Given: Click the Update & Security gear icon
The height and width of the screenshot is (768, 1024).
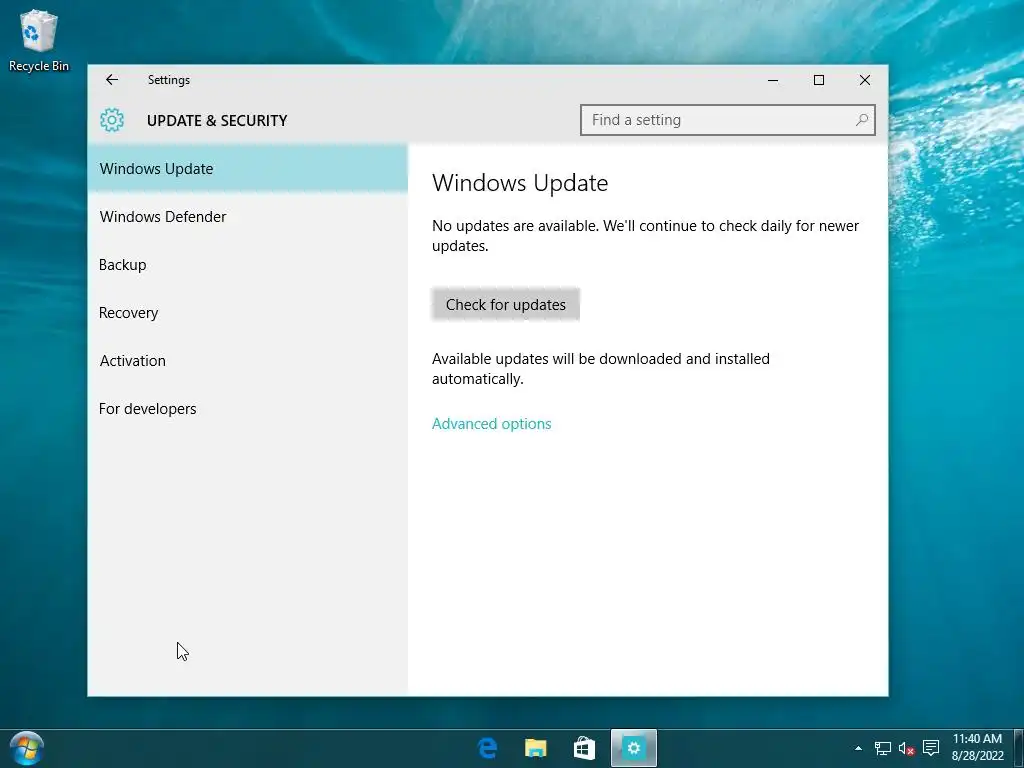Looking at the screenshot, I should [112, 120].
